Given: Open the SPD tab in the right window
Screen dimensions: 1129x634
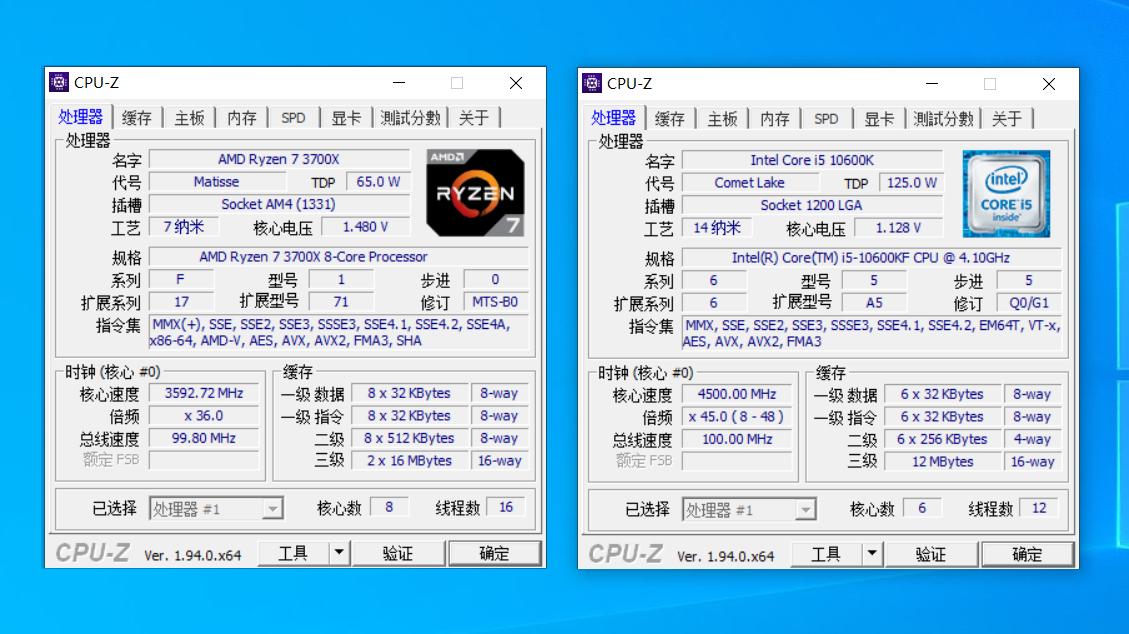Looking at the screenshot, I should click(826, 119).
